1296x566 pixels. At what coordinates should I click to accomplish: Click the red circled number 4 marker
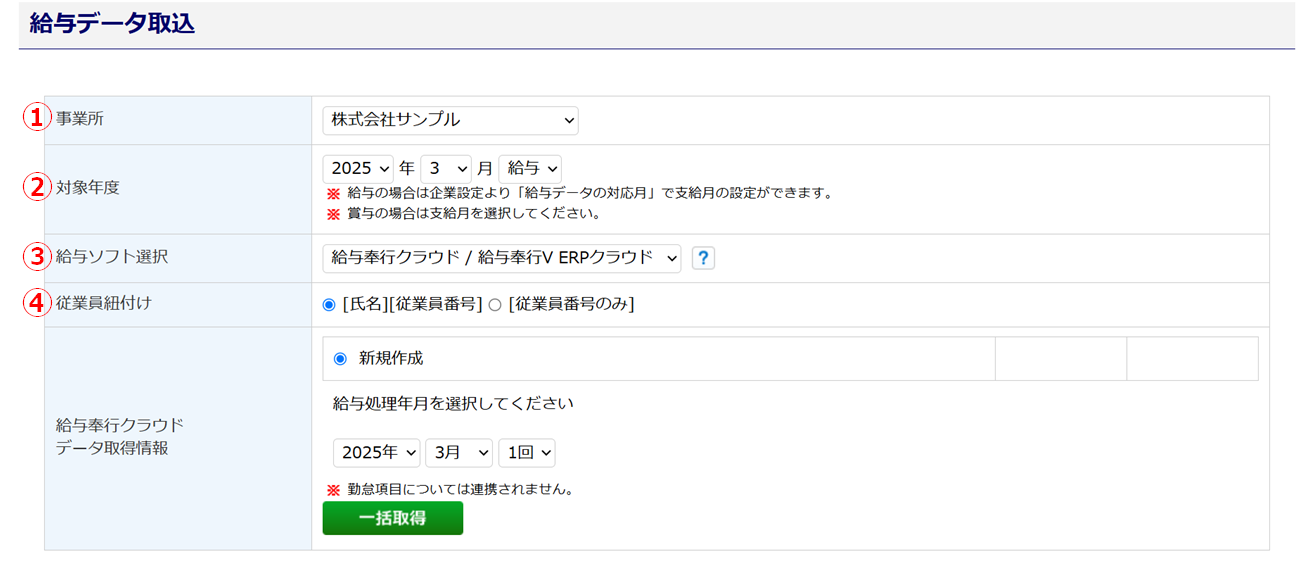(36, 303)
